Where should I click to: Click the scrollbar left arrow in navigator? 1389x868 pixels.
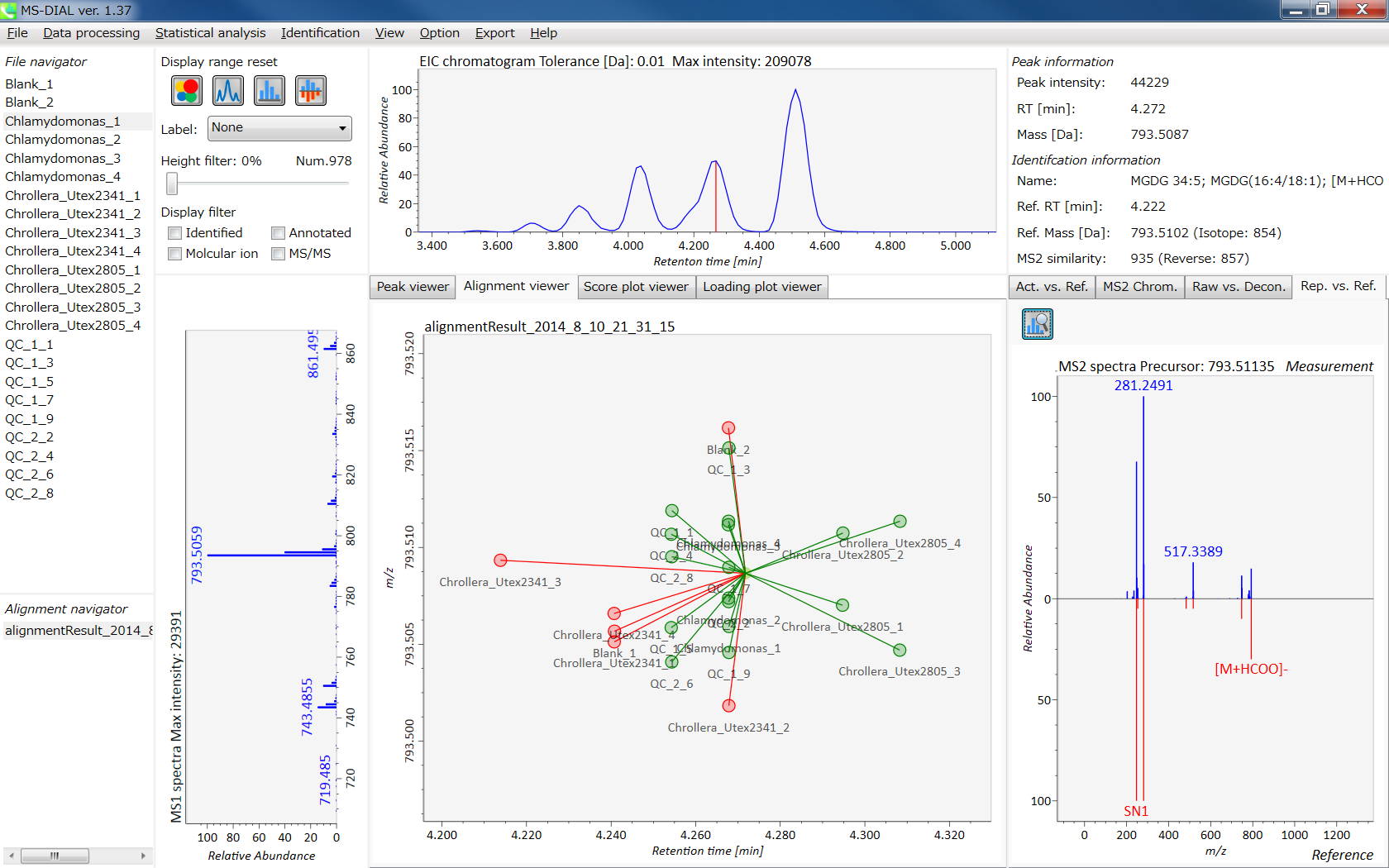11,856
